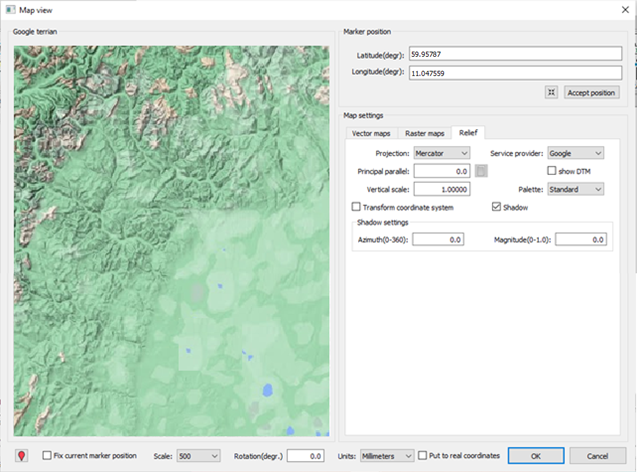Switch to the Raster maps tab
This screenshot has height=472, width=637.
[x=425, y=133]
